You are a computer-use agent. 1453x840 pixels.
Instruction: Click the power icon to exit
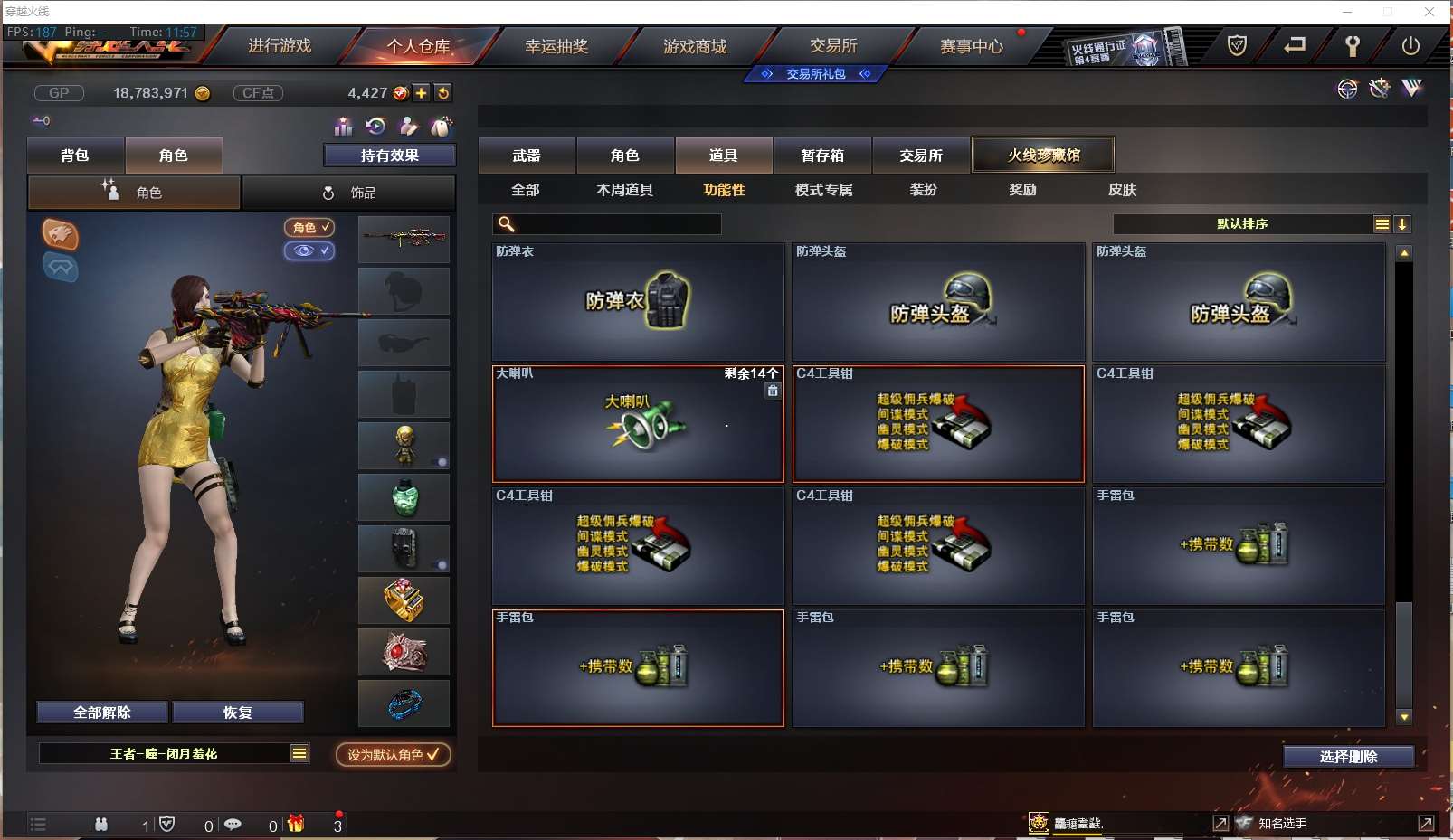pos(1410,45)
